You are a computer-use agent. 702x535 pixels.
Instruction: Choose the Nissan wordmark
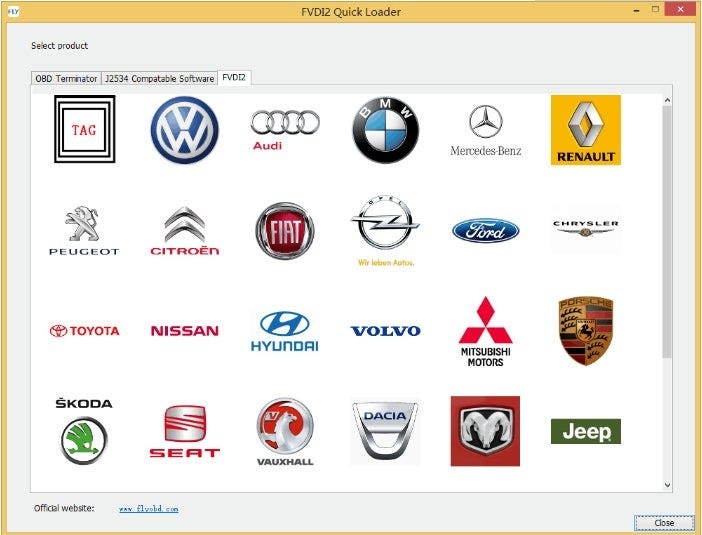(x=184, y=331)
